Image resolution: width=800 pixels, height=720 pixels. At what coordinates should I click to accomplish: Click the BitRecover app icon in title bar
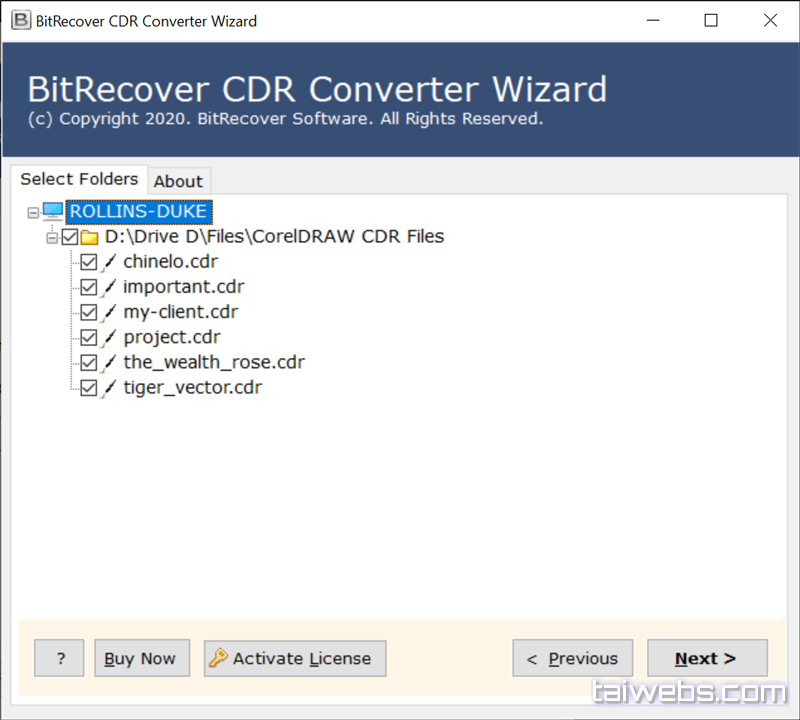coord(21,20)
